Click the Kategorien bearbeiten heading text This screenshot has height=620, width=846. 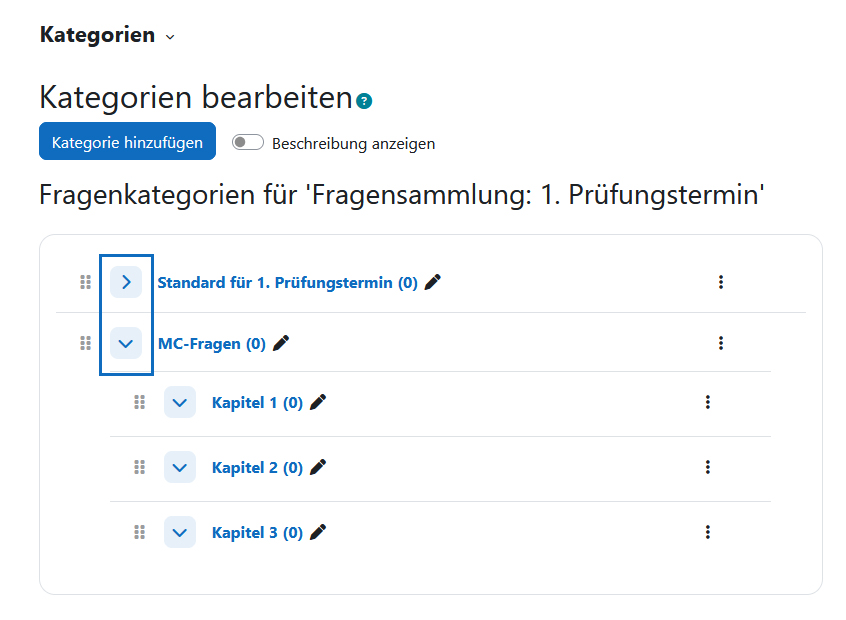tap(196, 98)
